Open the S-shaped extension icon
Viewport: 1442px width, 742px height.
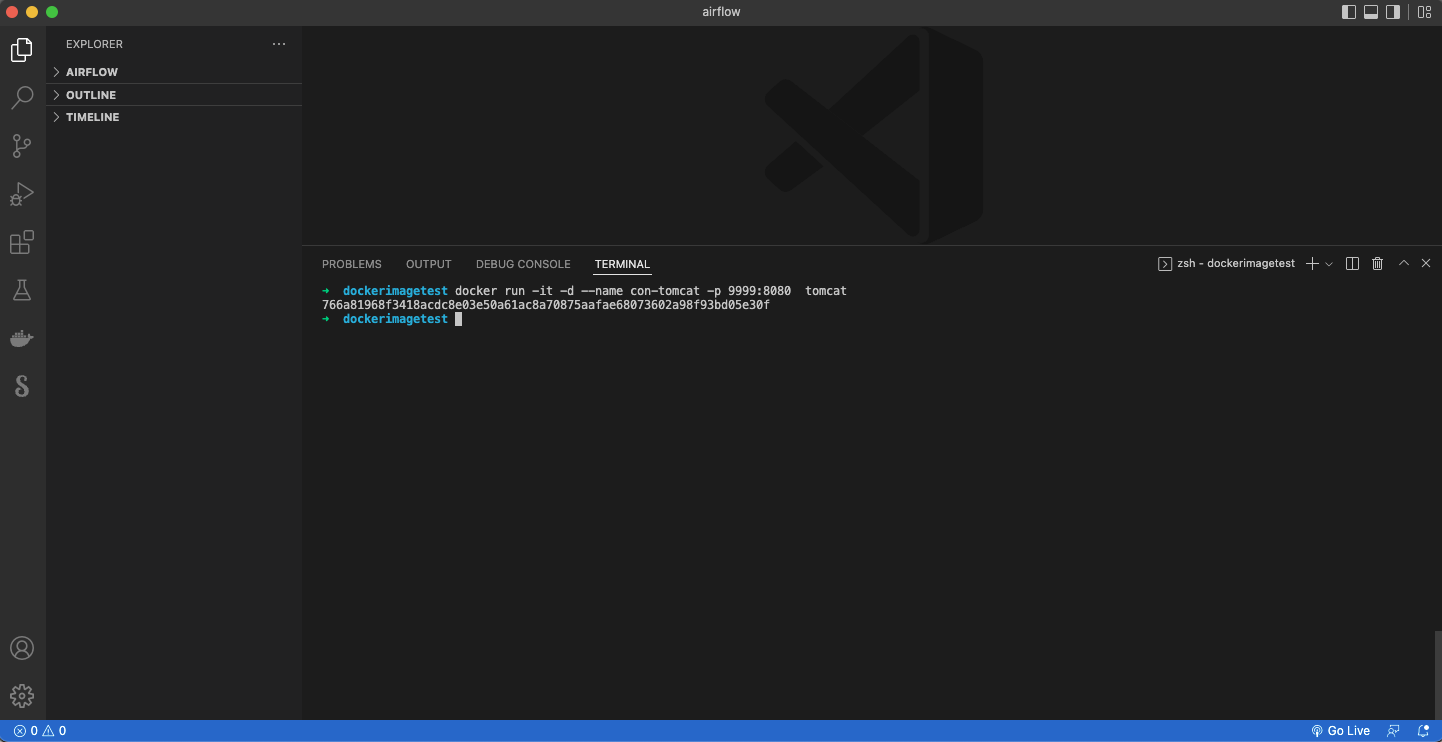(22, 386)
